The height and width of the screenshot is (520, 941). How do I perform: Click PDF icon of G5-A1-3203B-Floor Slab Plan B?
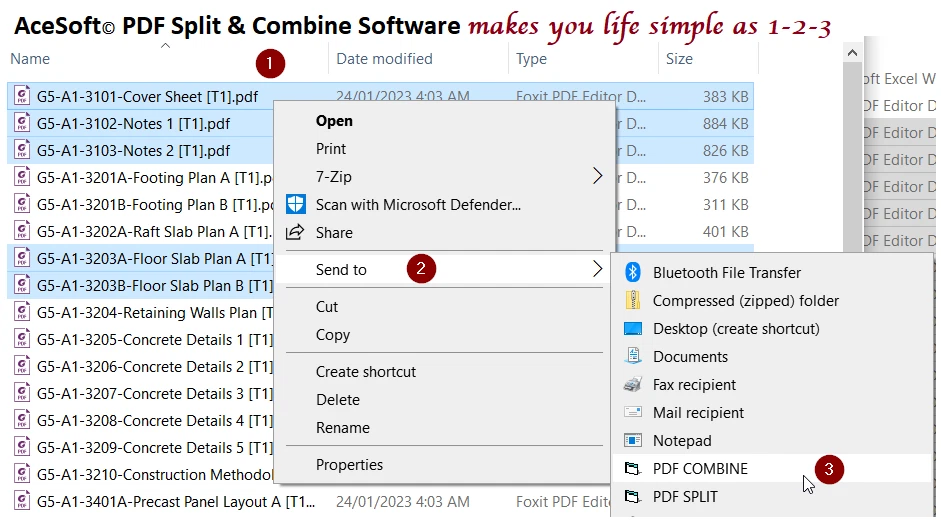(x=22, y=285)
